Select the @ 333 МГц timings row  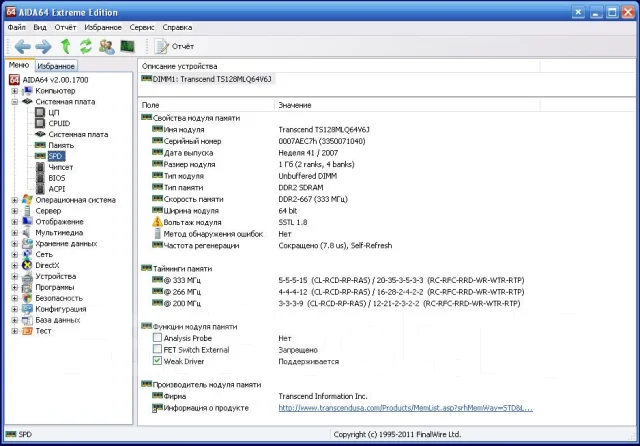pyautogui.click(x=338, y=280)
